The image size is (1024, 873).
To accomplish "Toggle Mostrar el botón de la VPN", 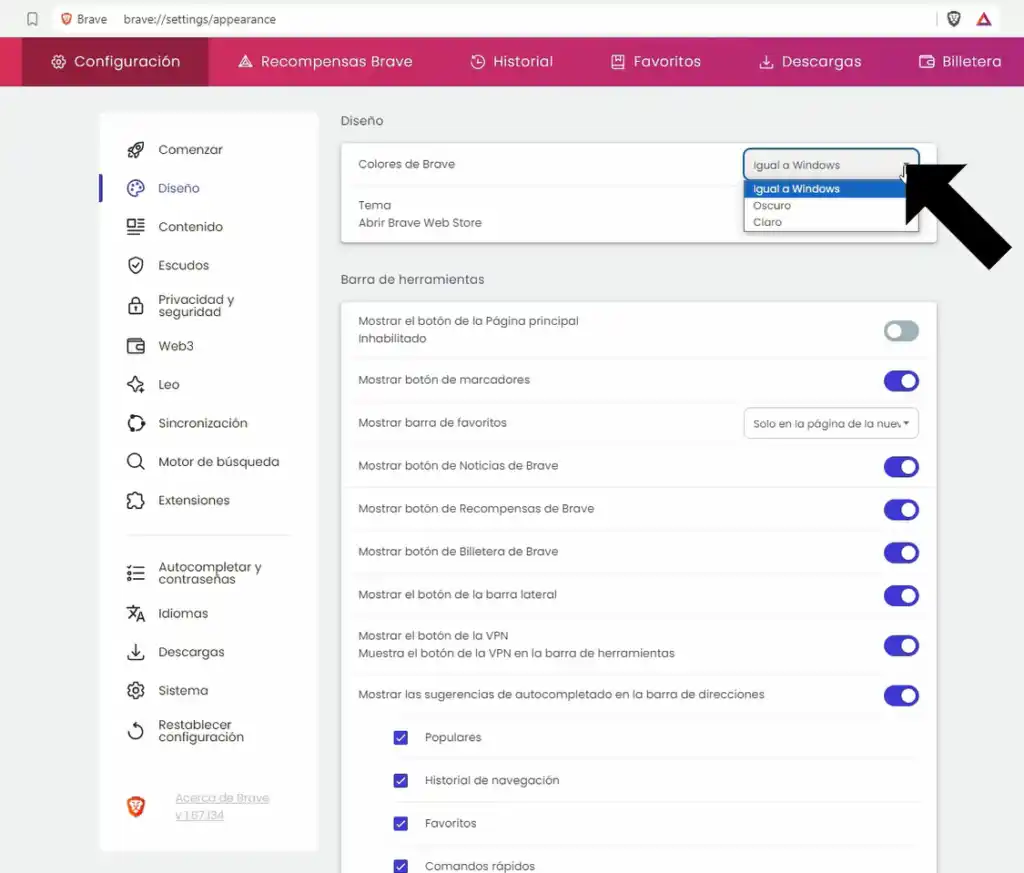I will (x=901, y=646).
